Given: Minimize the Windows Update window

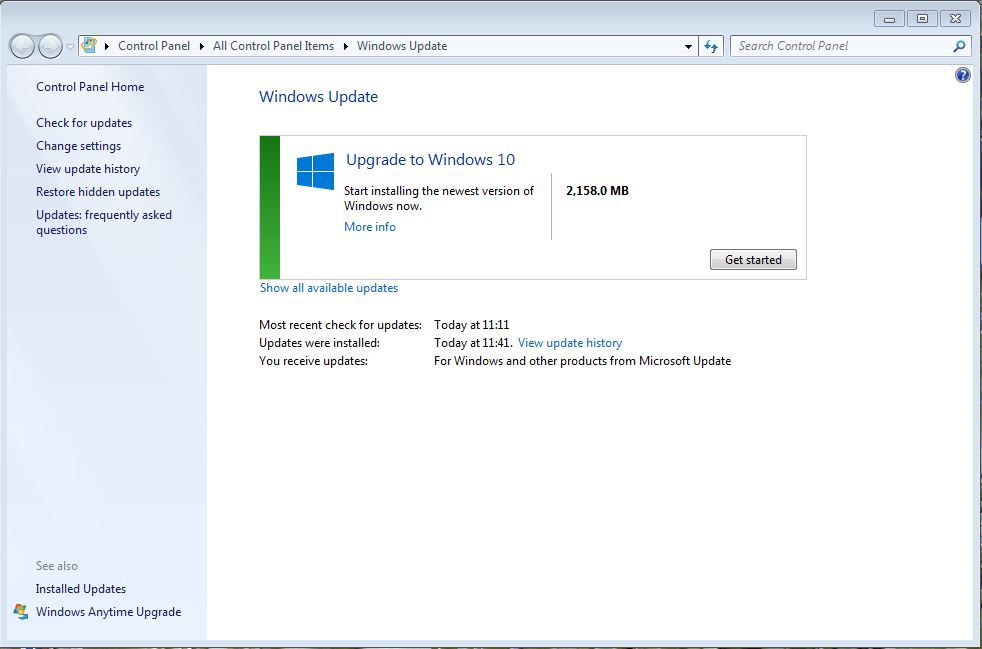Looking at the screenshot, I should (x=889, y=19).
